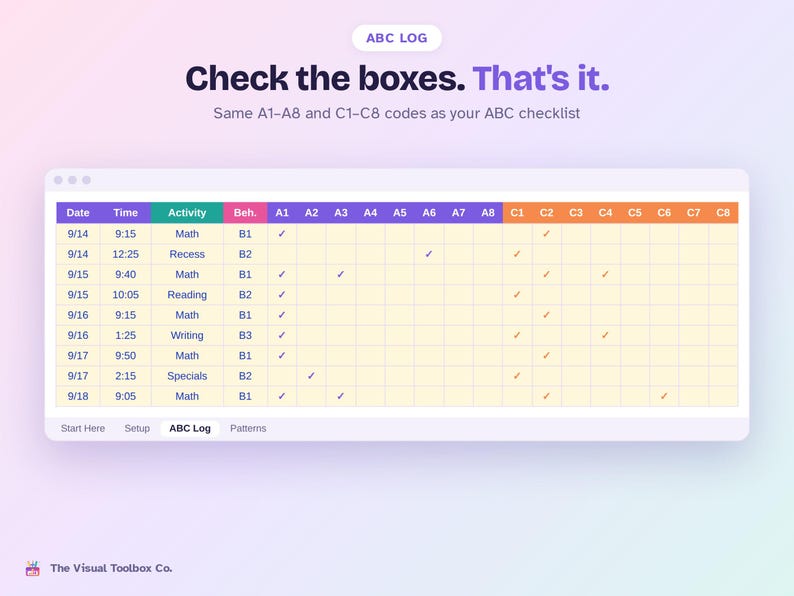Go to the Patterns tab
794x596 pixels.
248,428
